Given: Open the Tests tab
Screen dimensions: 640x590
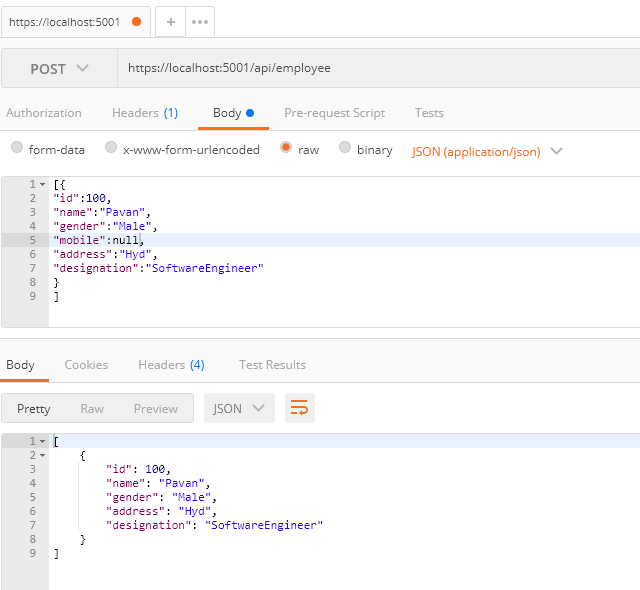Looking at the screenshot, I should click(x=429, y=113).
